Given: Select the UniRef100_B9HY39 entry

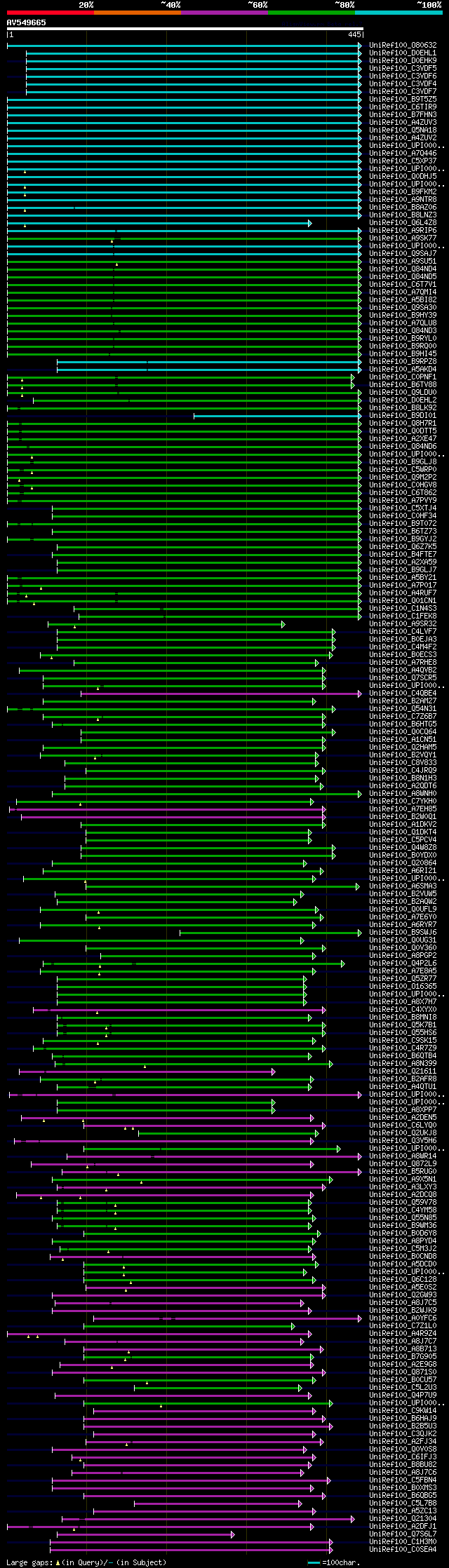Looking at the screenshot, I should click(x=403, y=315).
